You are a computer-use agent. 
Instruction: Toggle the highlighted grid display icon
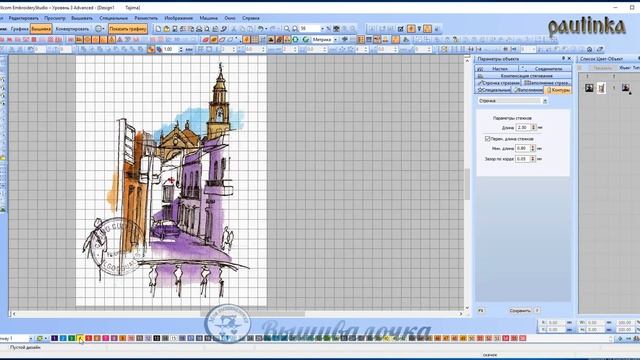click(x=254, y=40)
